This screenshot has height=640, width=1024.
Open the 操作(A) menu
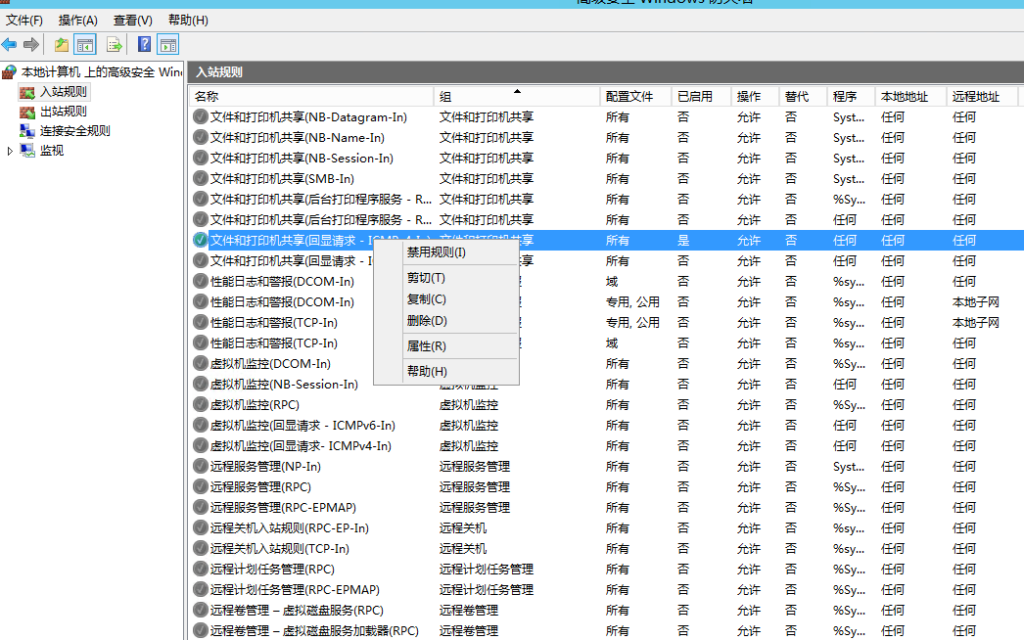[x=78, y=20]
